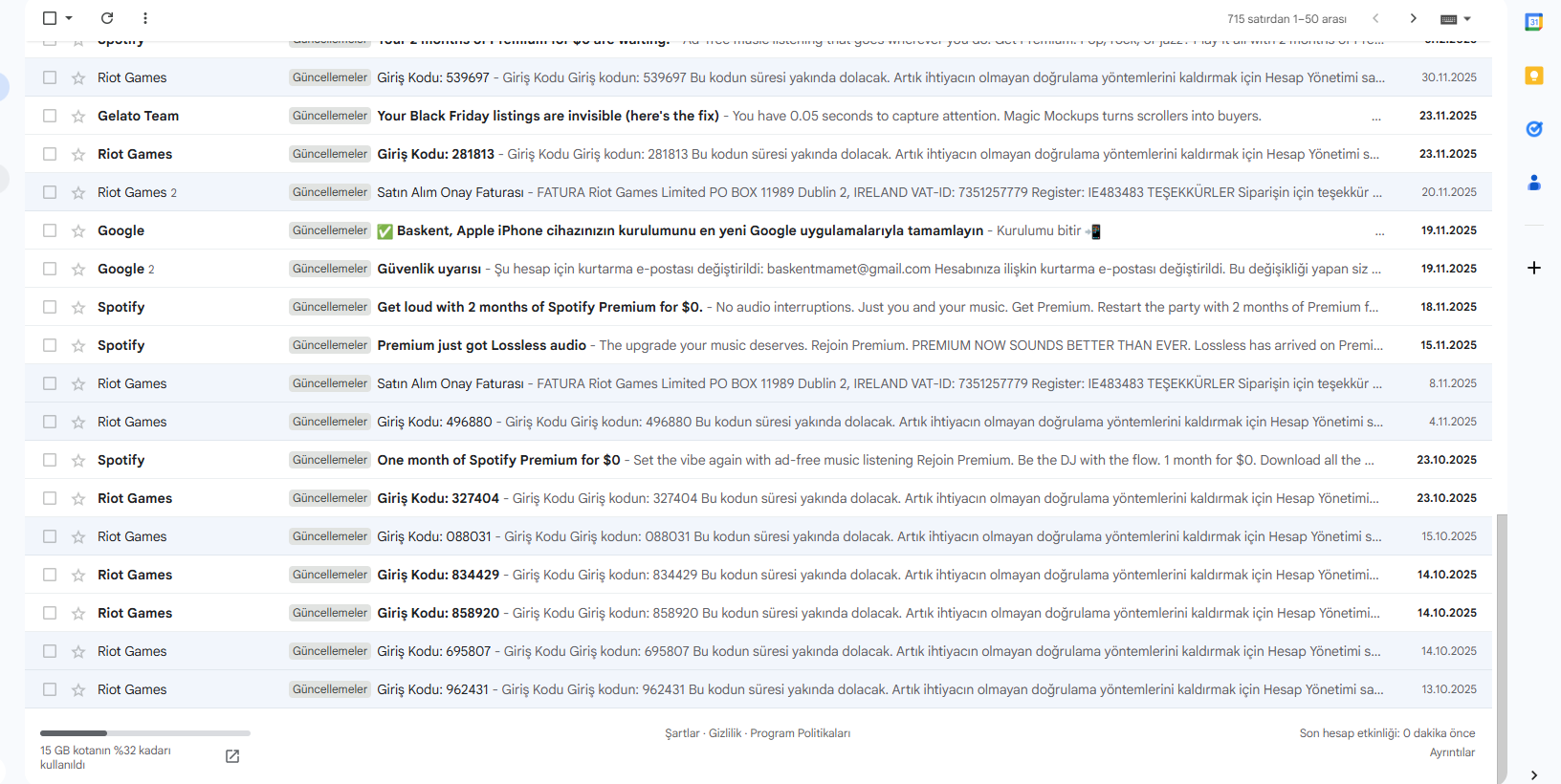This screenshot has width=1561, height=784.
Task: Open Contacts in the side panel
Action: click(x=1534, y=183)
